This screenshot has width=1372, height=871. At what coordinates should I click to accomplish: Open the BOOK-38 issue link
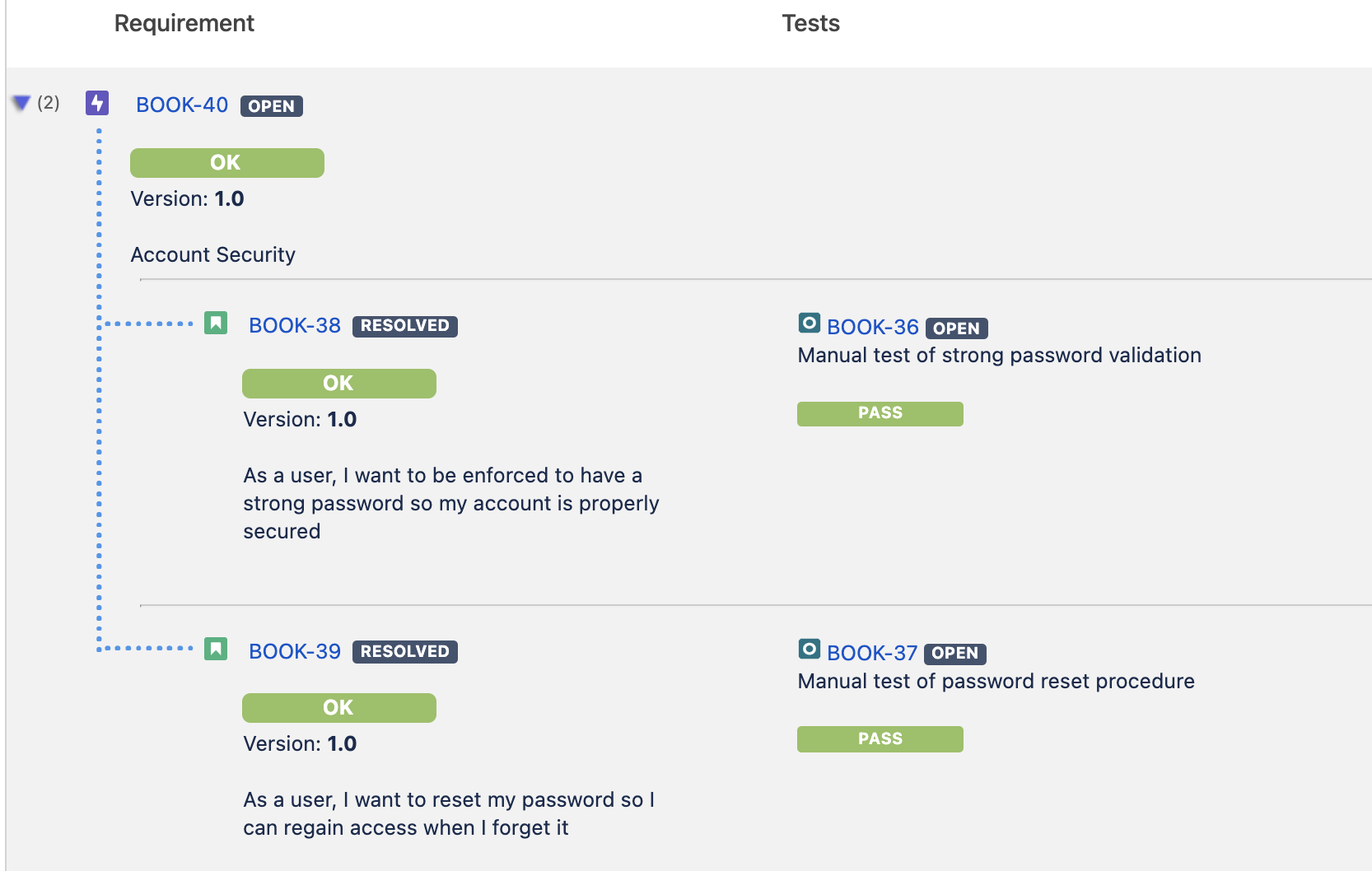click(295, 325)
